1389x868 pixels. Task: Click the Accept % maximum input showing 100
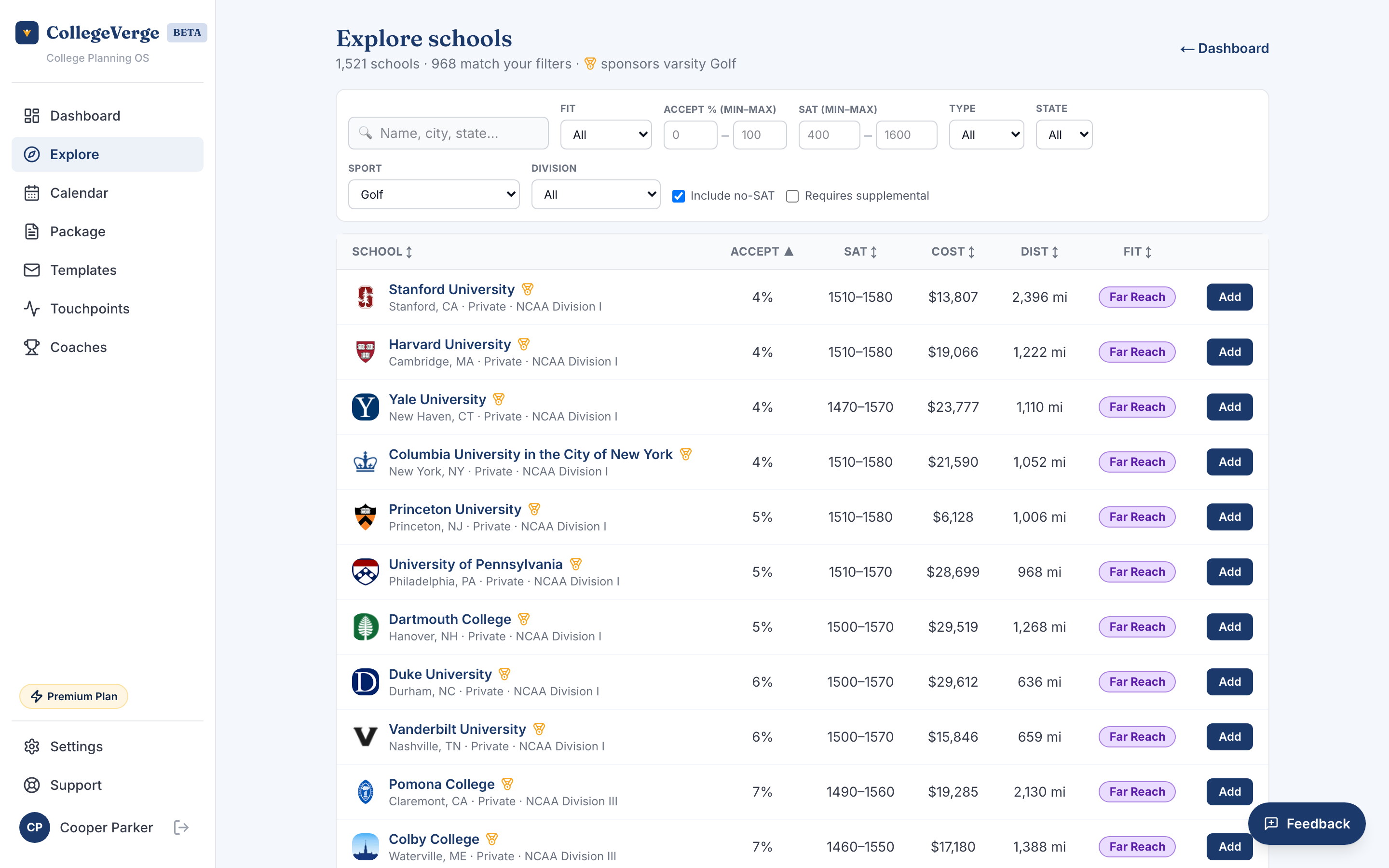760,135
